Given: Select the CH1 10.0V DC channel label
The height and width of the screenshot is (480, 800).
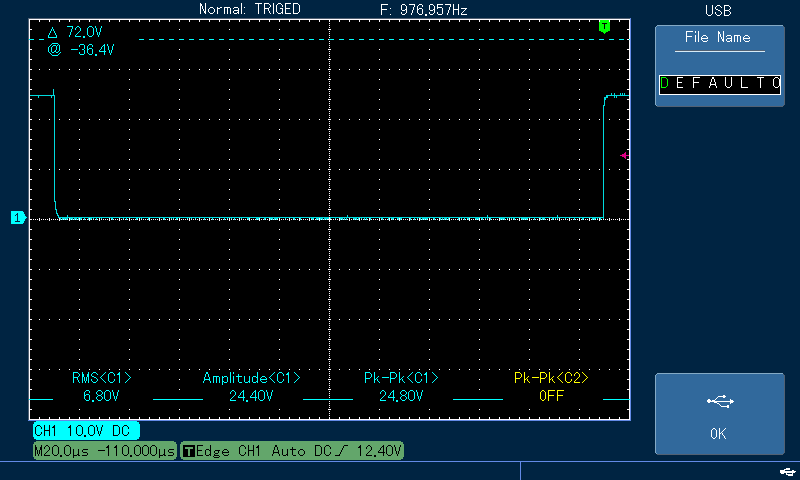Looking at the screenshot, I should (x=86, y=431).
